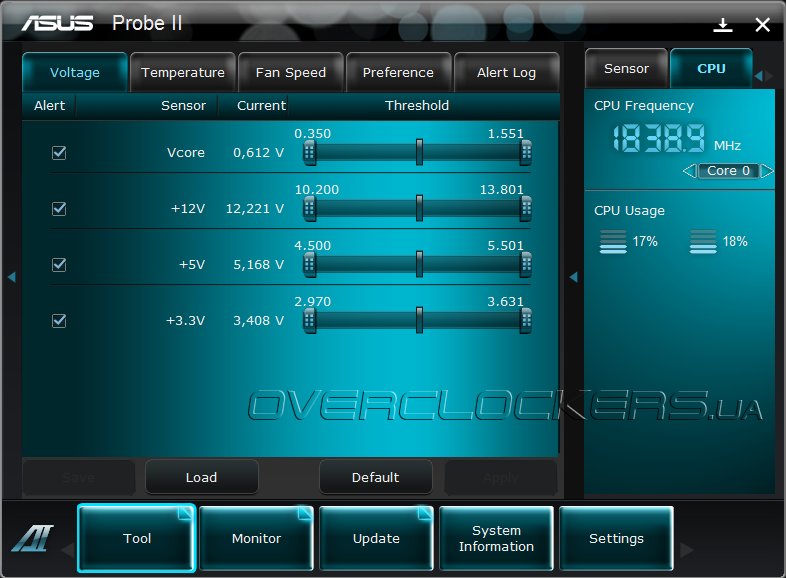Click +5V upper threshold slider handle
Image resolution: width=786 pixels, height=578 pixels.
coord(526,265)
